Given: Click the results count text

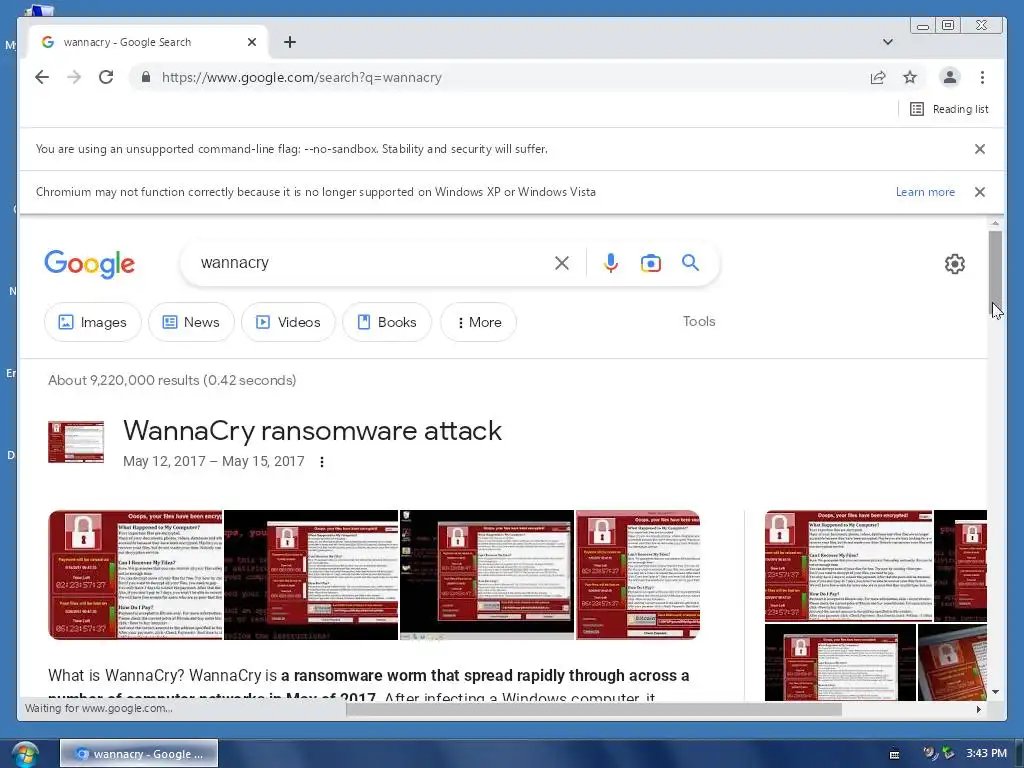Looking at the screenshot, I should click(172, 380).
